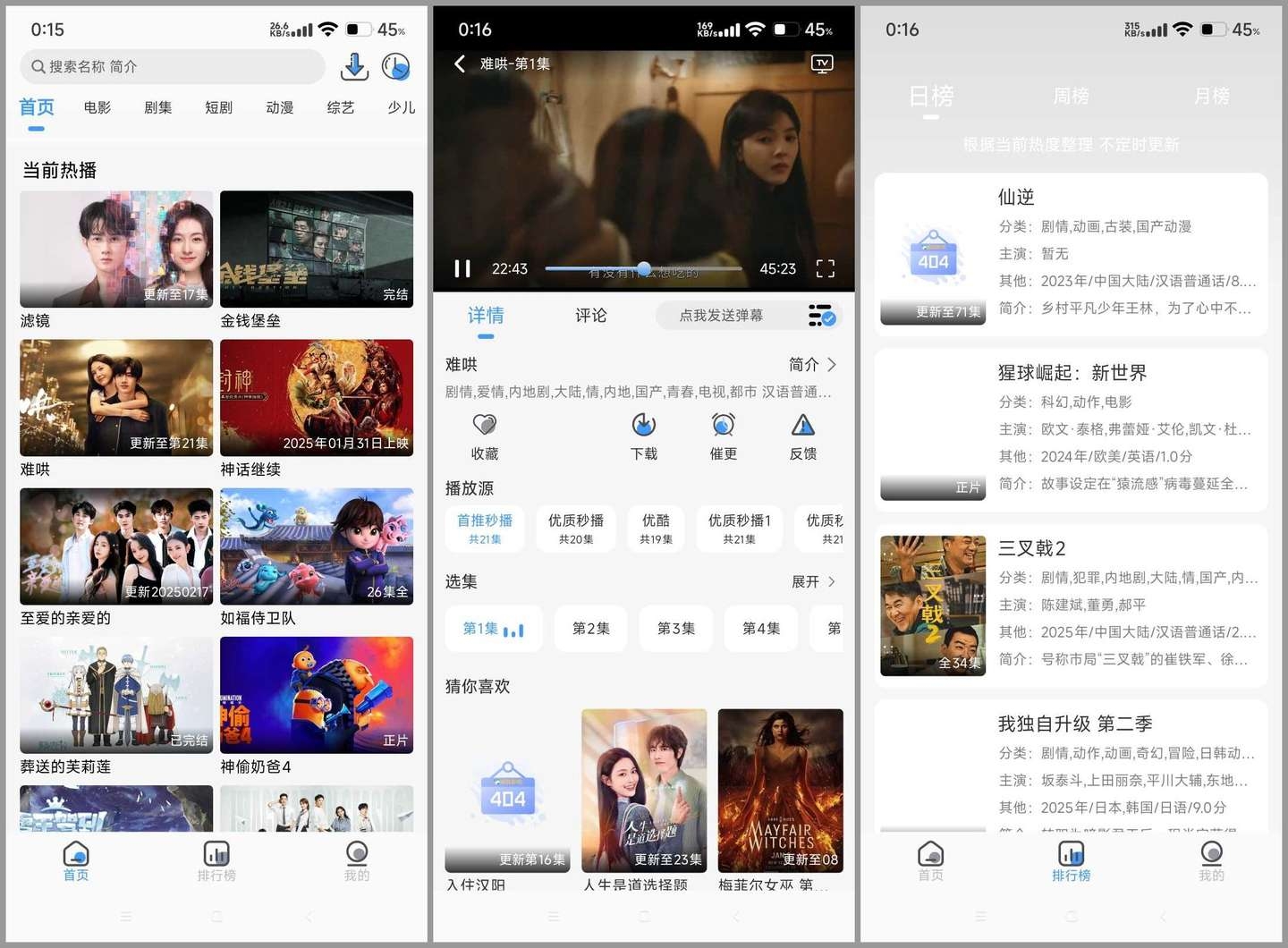Pause the video playback
The image size is (1288, 948).
(462, 268)
